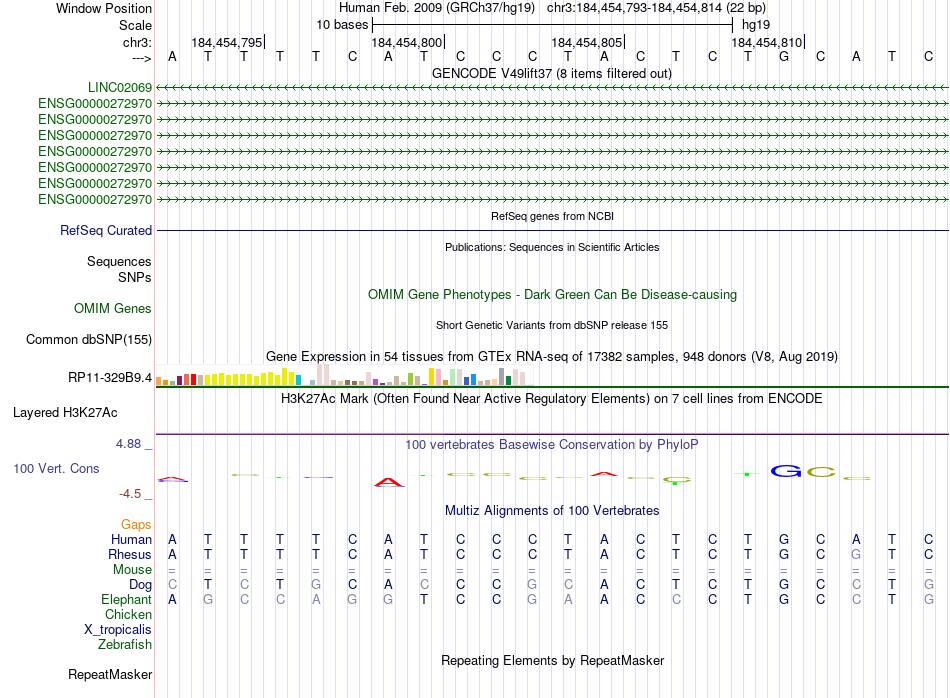Select the Zebrafish alignment row label
950x698 pixels.
[125, 644]
